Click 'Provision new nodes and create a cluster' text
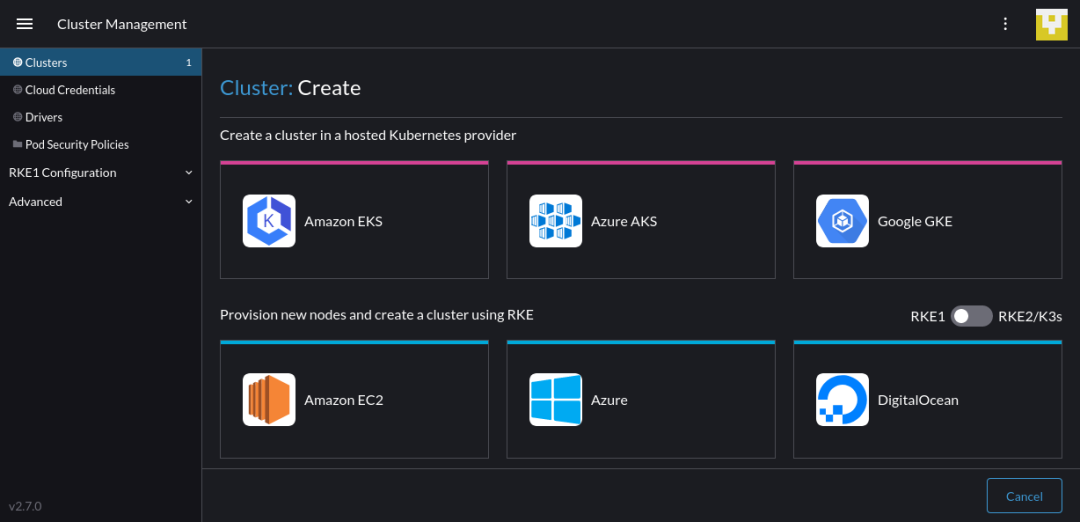1080x522 pixels. point(377,315)
